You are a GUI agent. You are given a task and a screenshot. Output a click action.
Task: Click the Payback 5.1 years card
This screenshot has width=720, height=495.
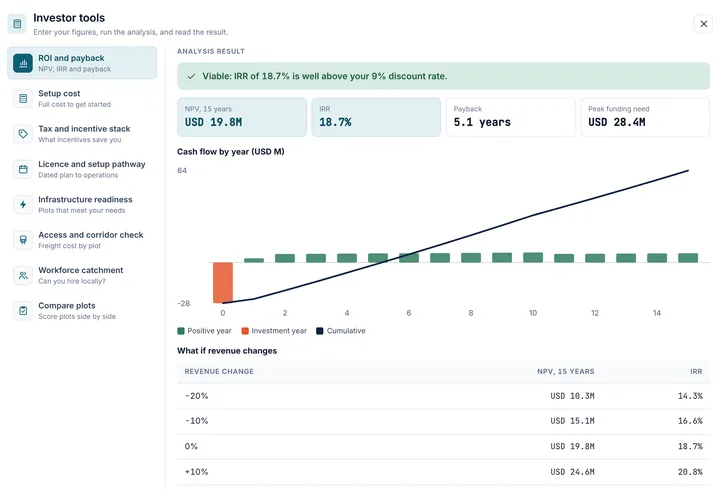(511, 117)
